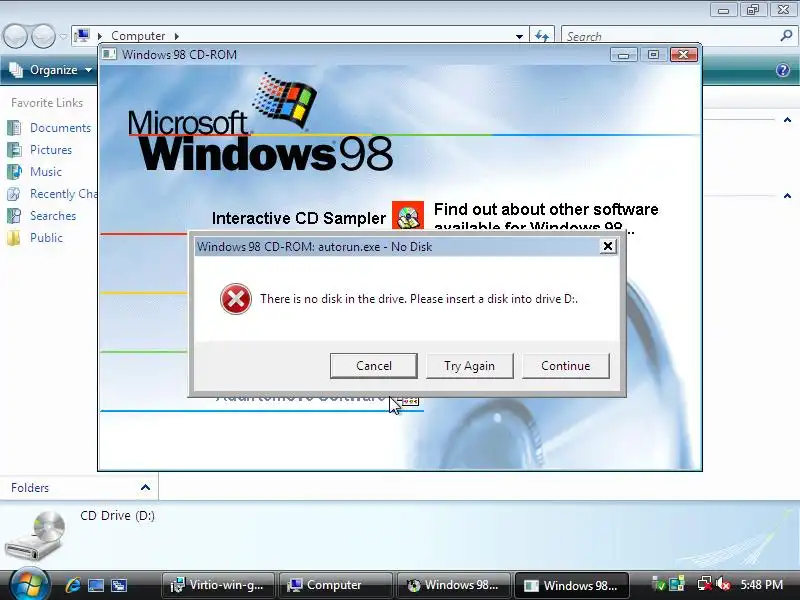Click Computer in the address bar

point(138,36)
